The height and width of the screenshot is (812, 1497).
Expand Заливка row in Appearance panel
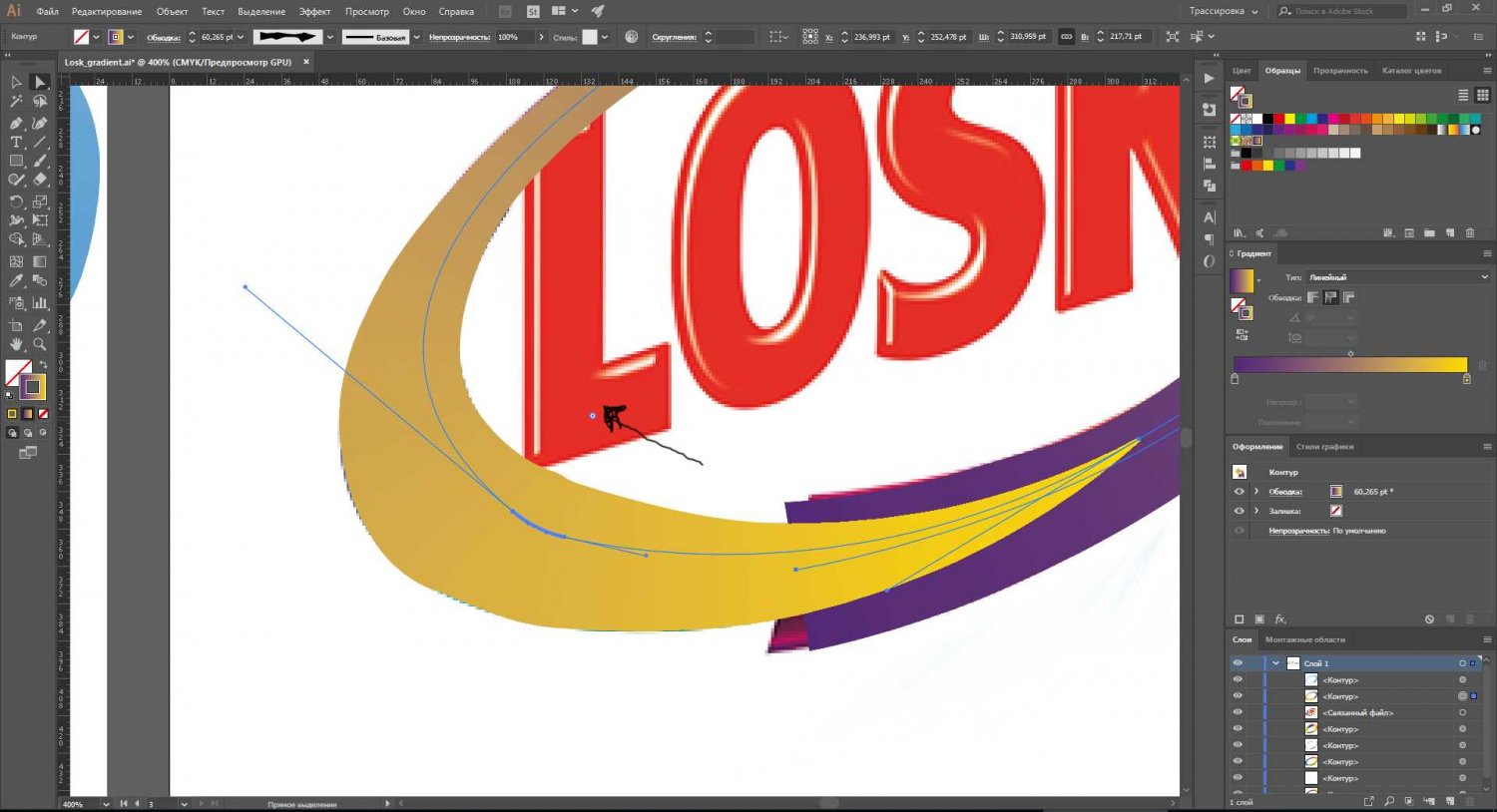pyautogui.click(x=1256, y=511)
